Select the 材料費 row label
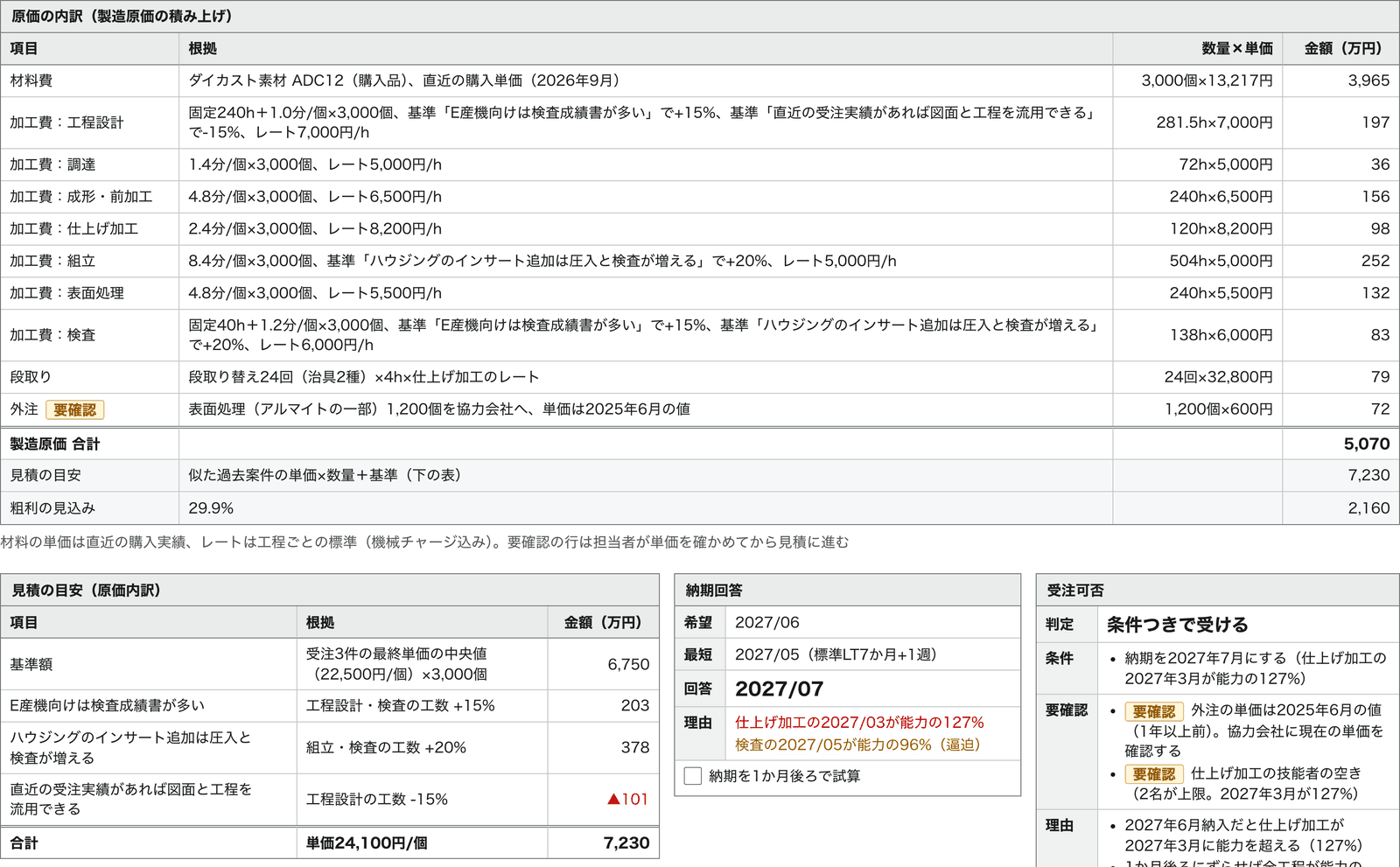1400x867 pixels. coord(31,80)
